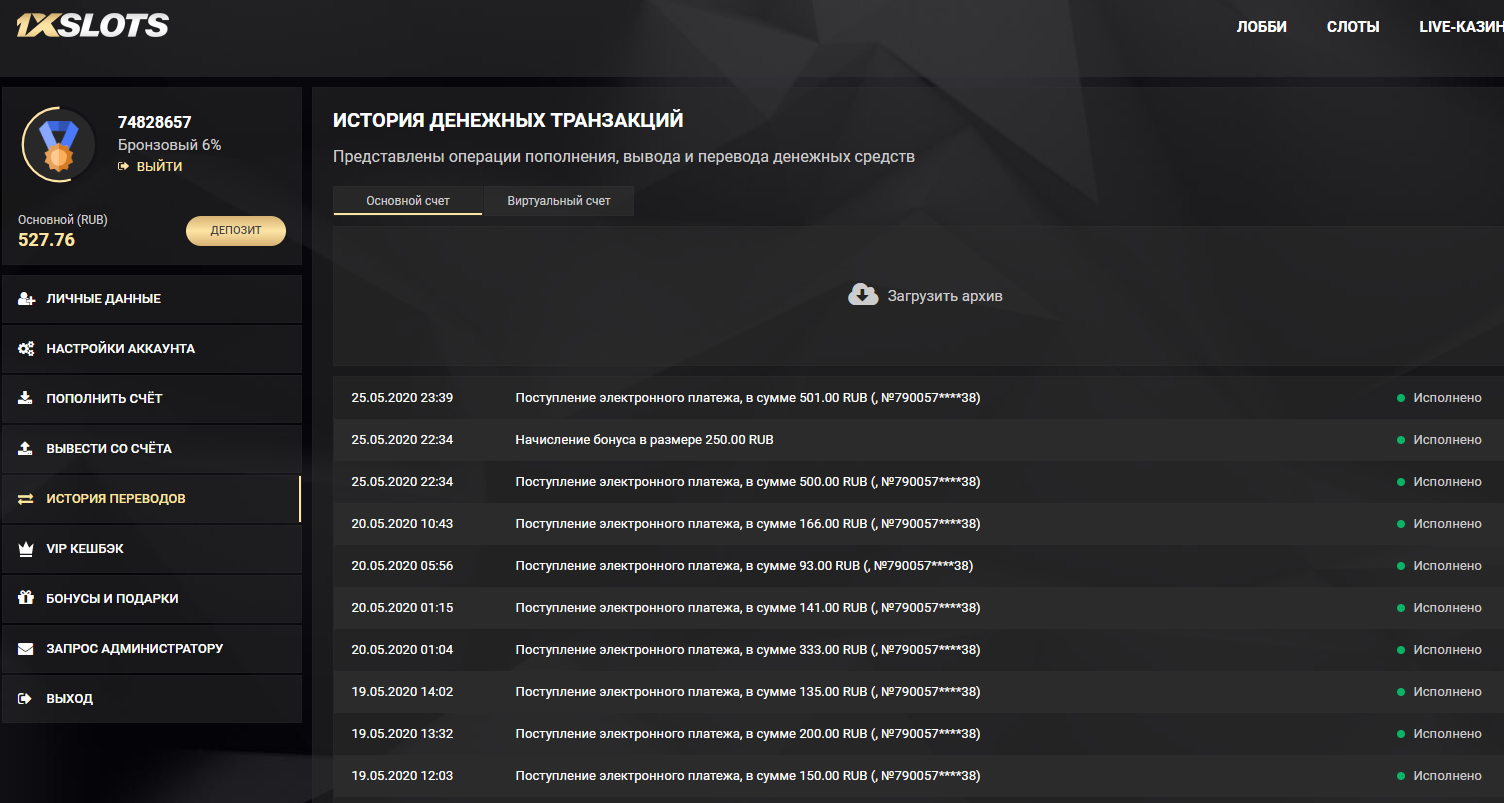
Task: Click the 141.00 RUB payment transaction text
Action: click(x=748, y=608)
